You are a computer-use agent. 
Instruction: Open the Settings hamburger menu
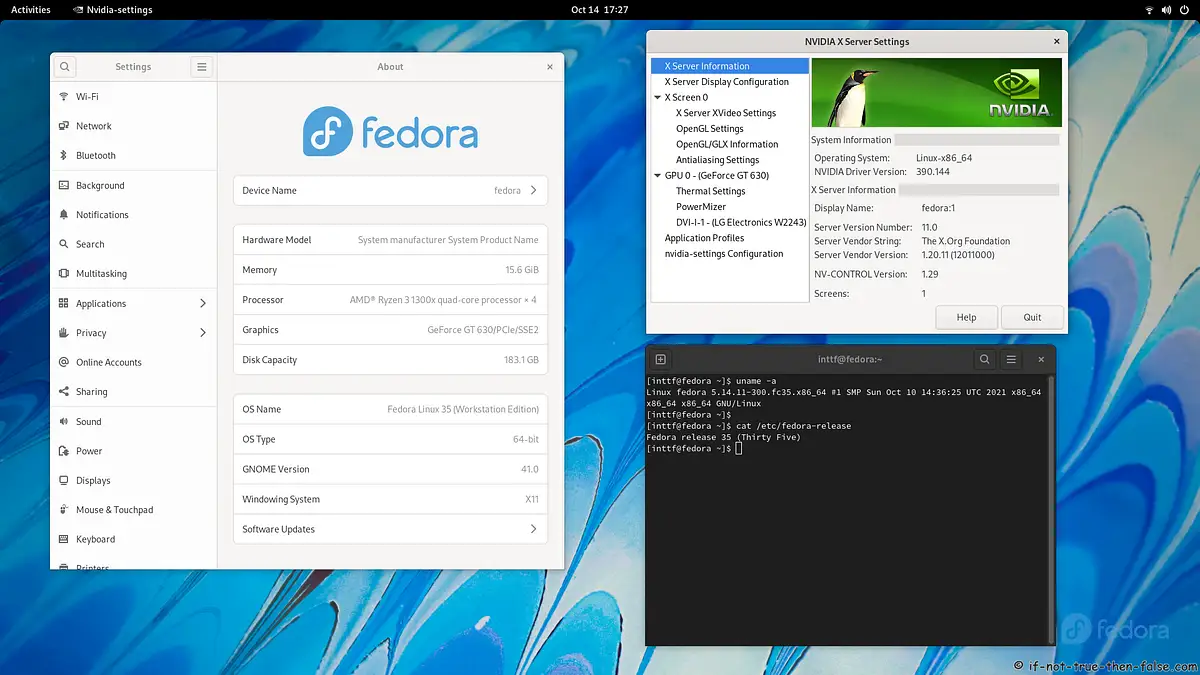pyautogui.click(x=202, y=67)
